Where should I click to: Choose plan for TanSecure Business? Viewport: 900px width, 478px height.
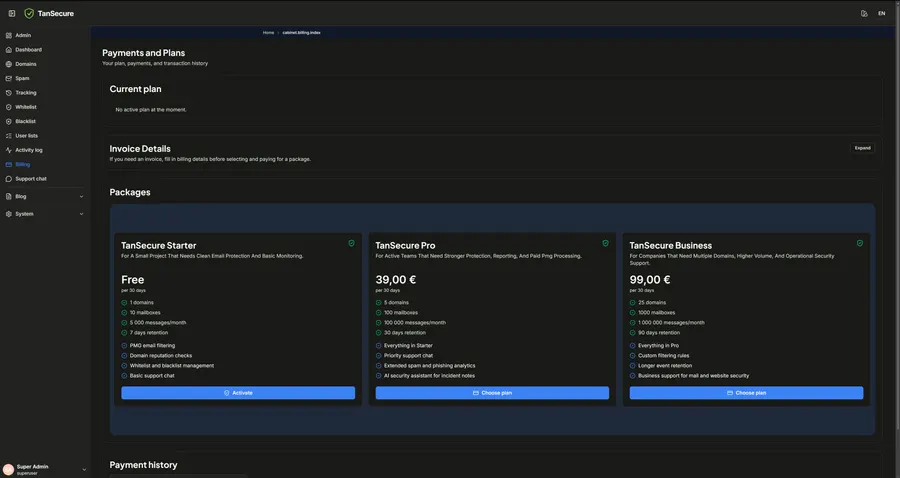[x=746, y=393]
